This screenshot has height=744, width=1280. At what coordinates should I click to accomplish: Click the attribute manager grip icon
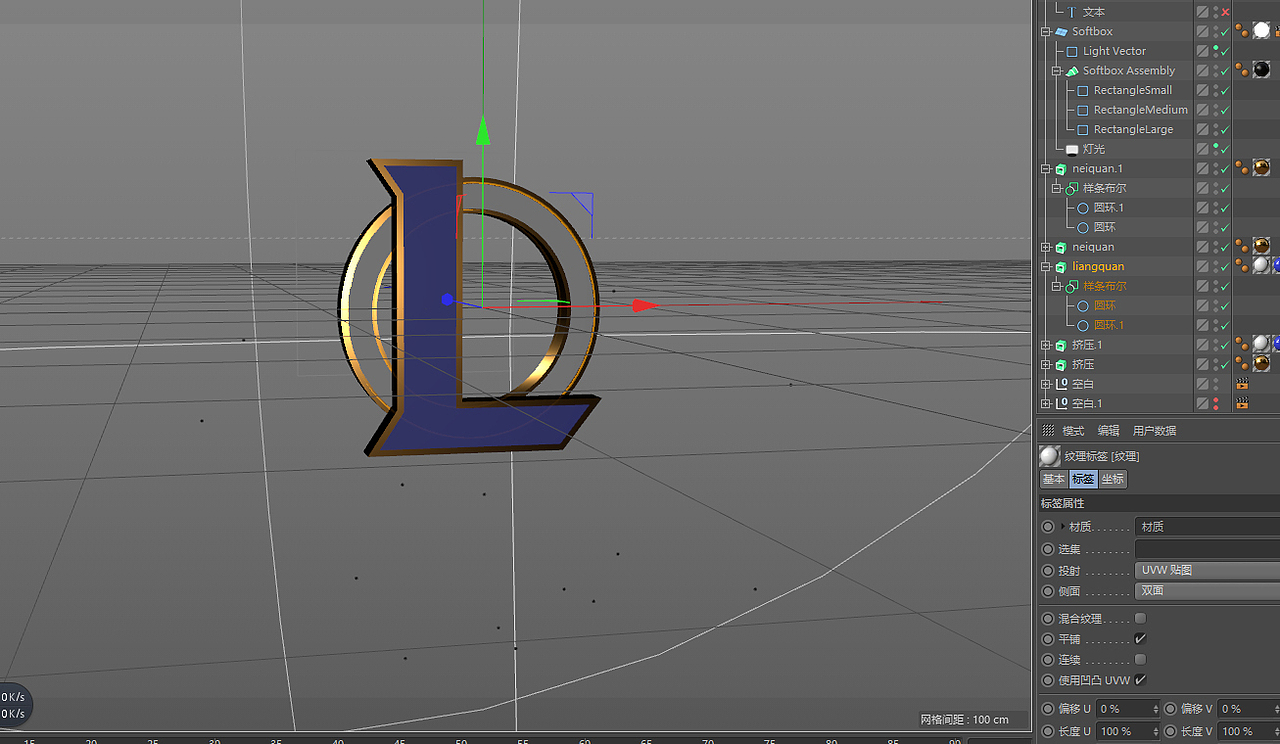click(x=1048, y=430)
